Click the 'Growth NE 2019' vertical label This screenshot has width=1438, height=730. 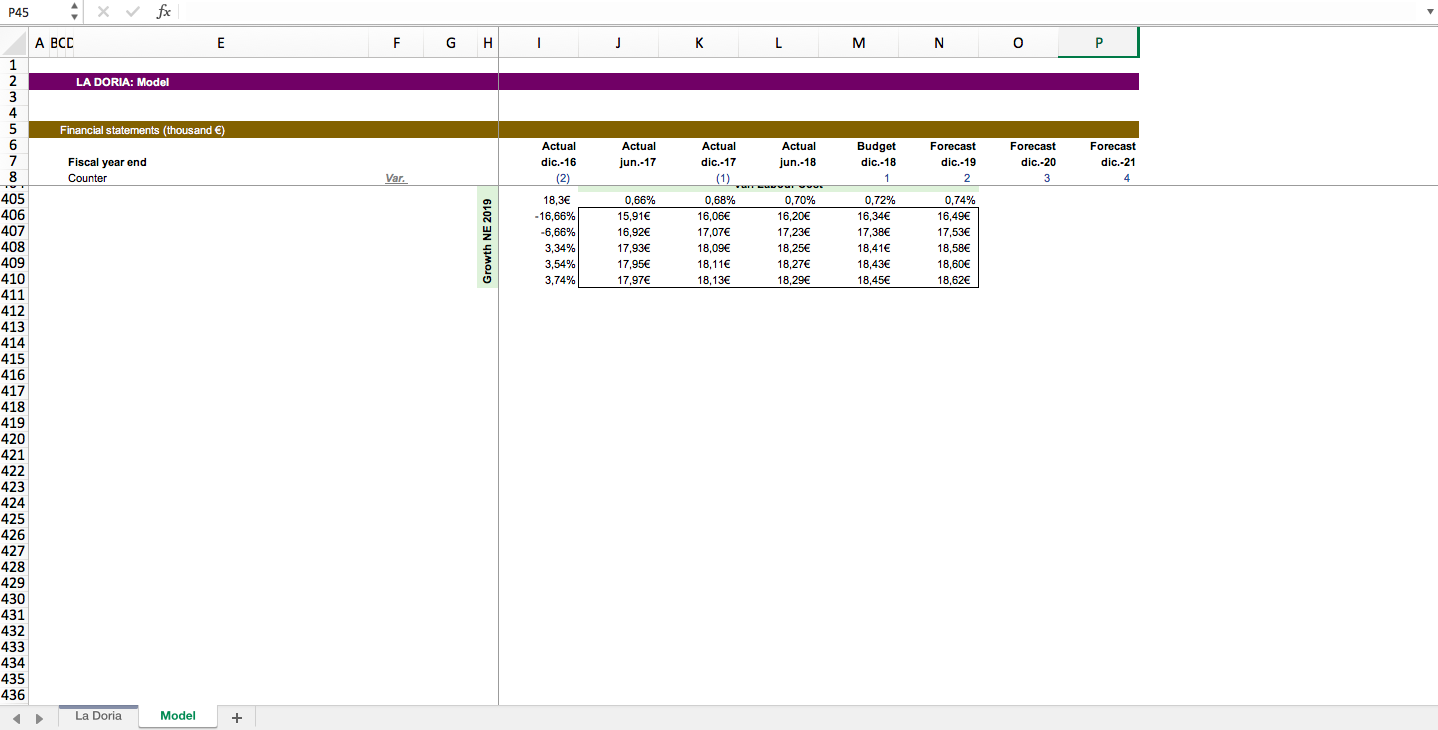click(488, 240)
